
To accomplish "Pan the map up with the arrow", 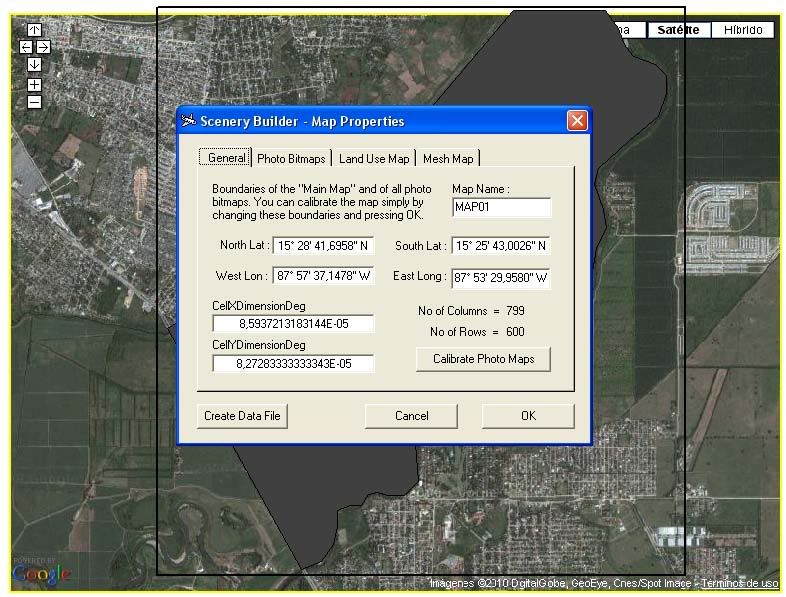I will click(34, 30).
